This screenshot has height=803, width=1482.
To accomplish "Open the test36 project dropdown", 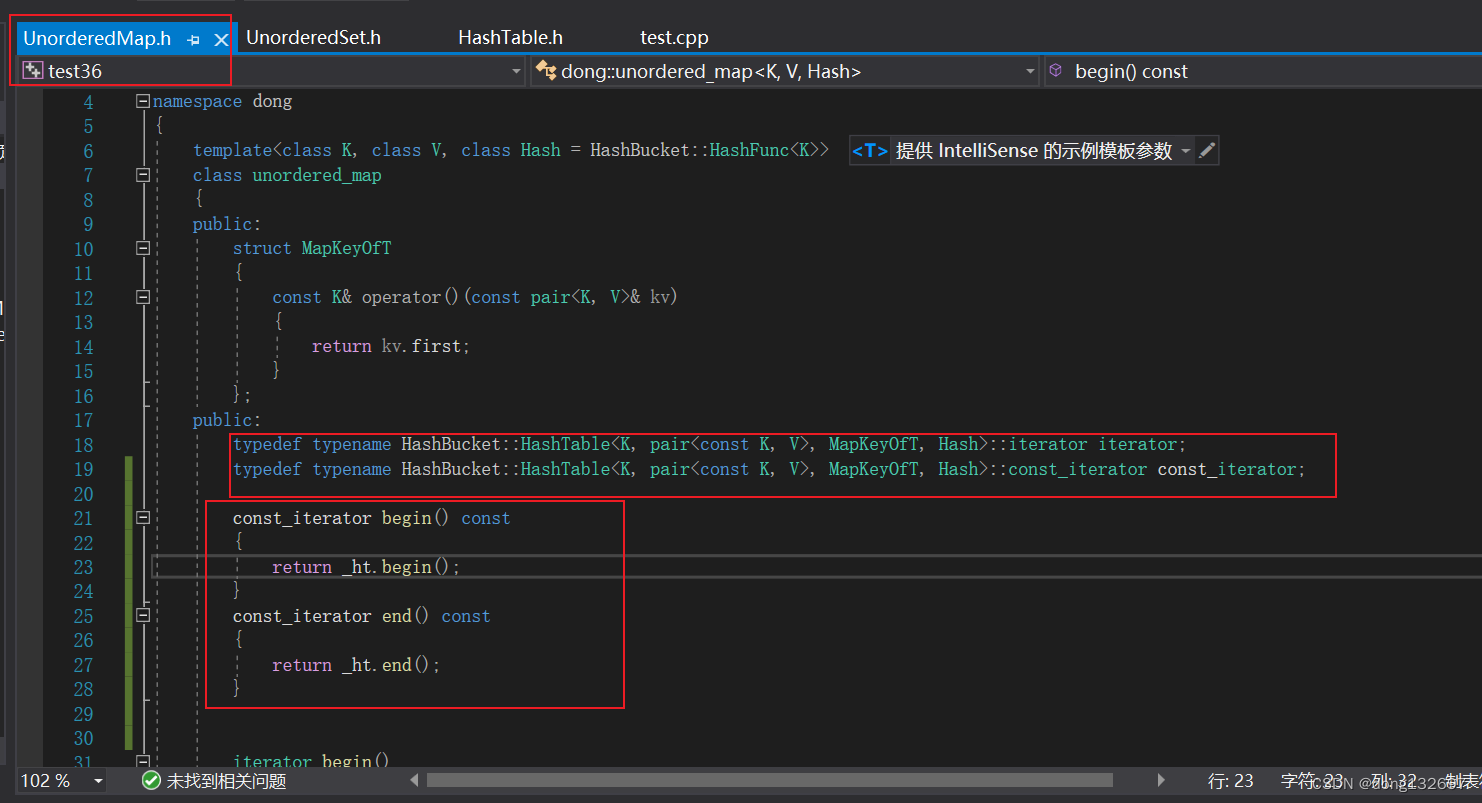I will 517,72.
